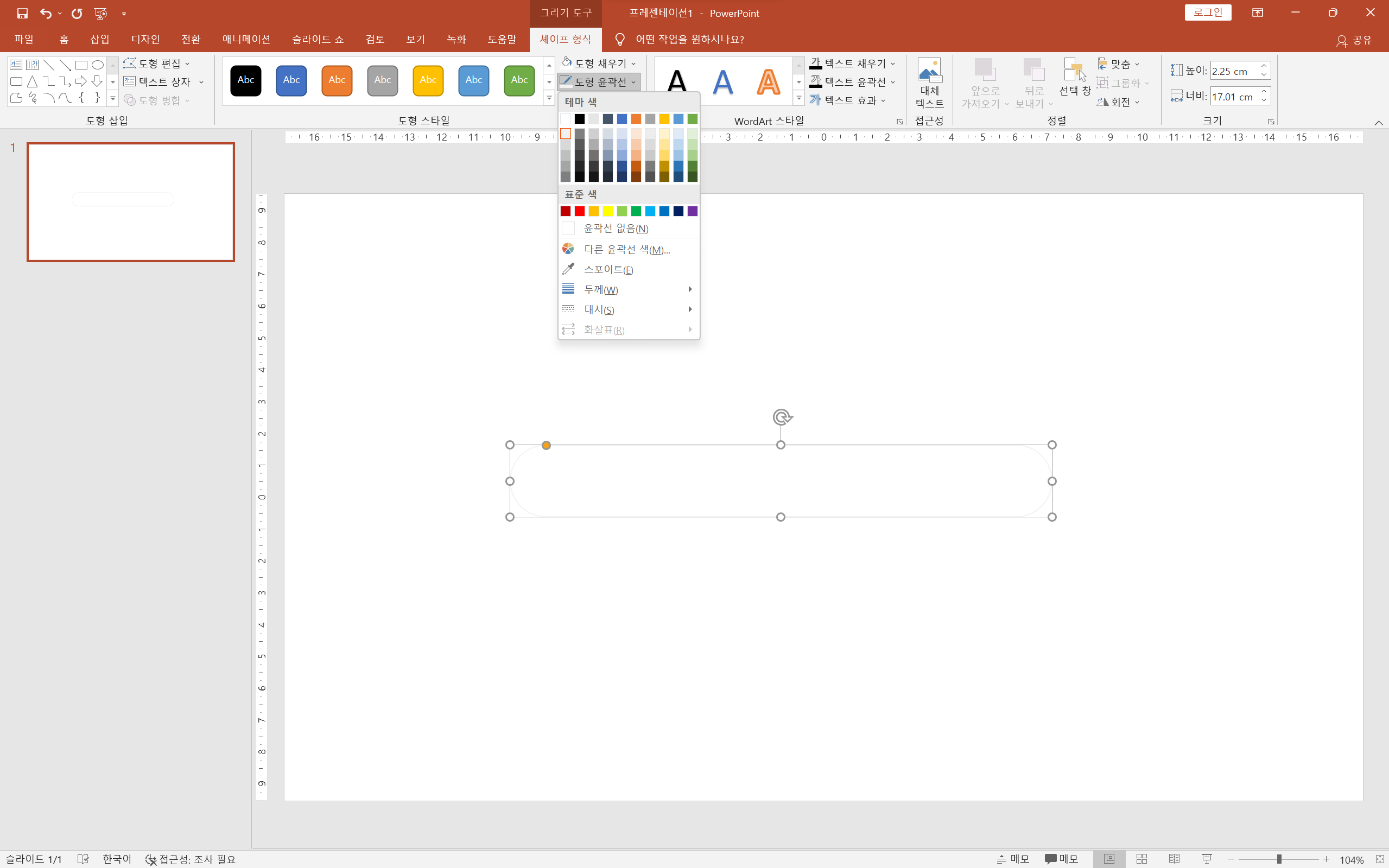Image resolution: width=1389 pixels, height=868 pixels.
Task: Choose 윤곽선 없음 no outline option
Action: [616, 229]
